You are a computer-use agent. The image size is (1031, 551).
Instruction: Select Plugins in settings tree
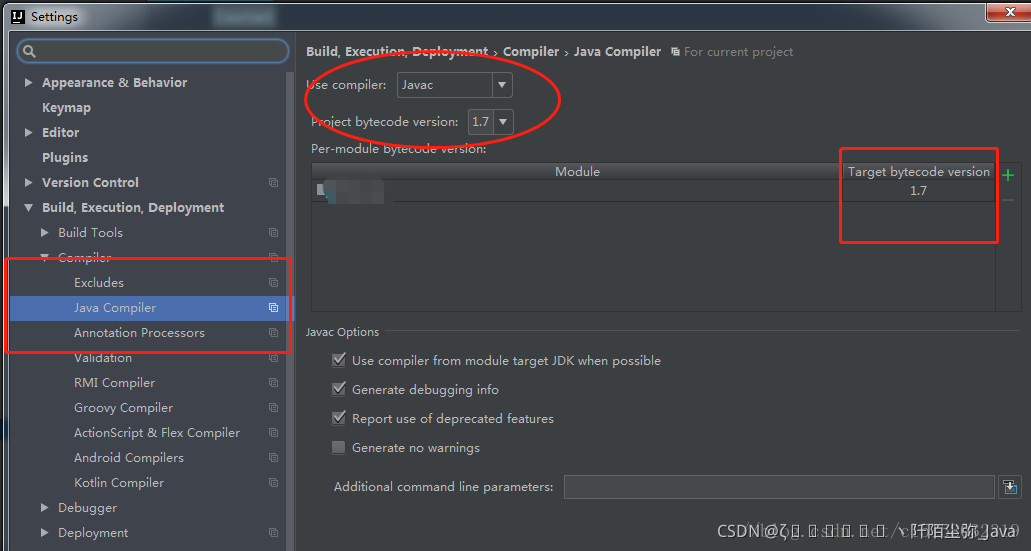tap(65, 158)
